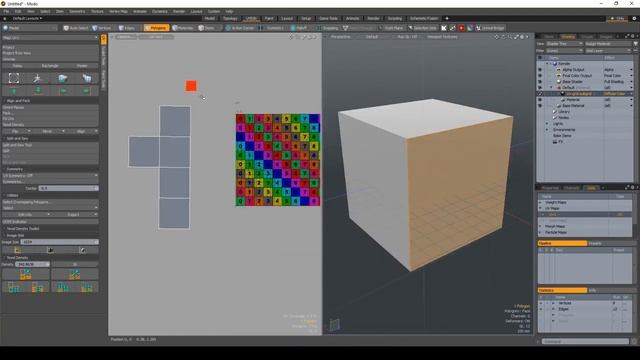The width and height of the screenshot is (640, 360).
Task: Click the UDIM Indicator button
Action: [x=50, y=222]
